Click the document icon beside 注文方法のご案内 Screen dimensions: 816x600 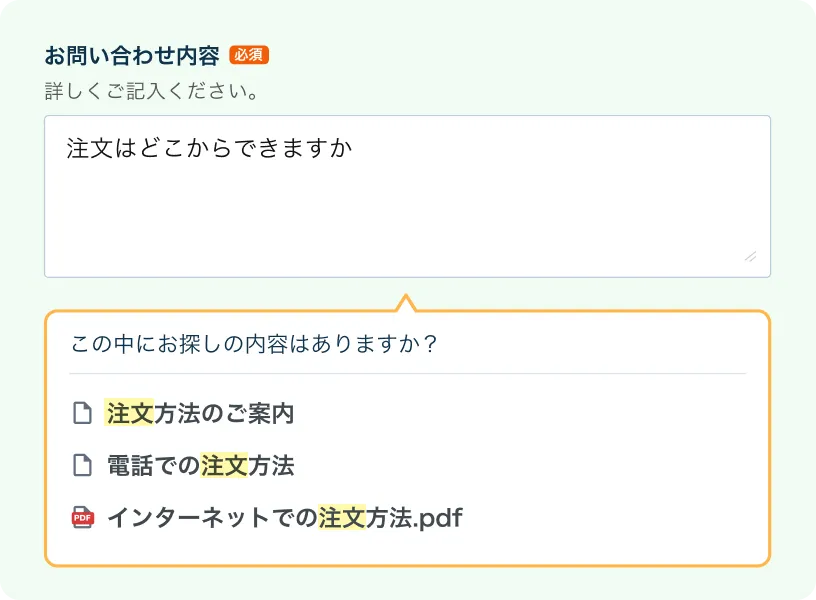[x=82, y=413]
